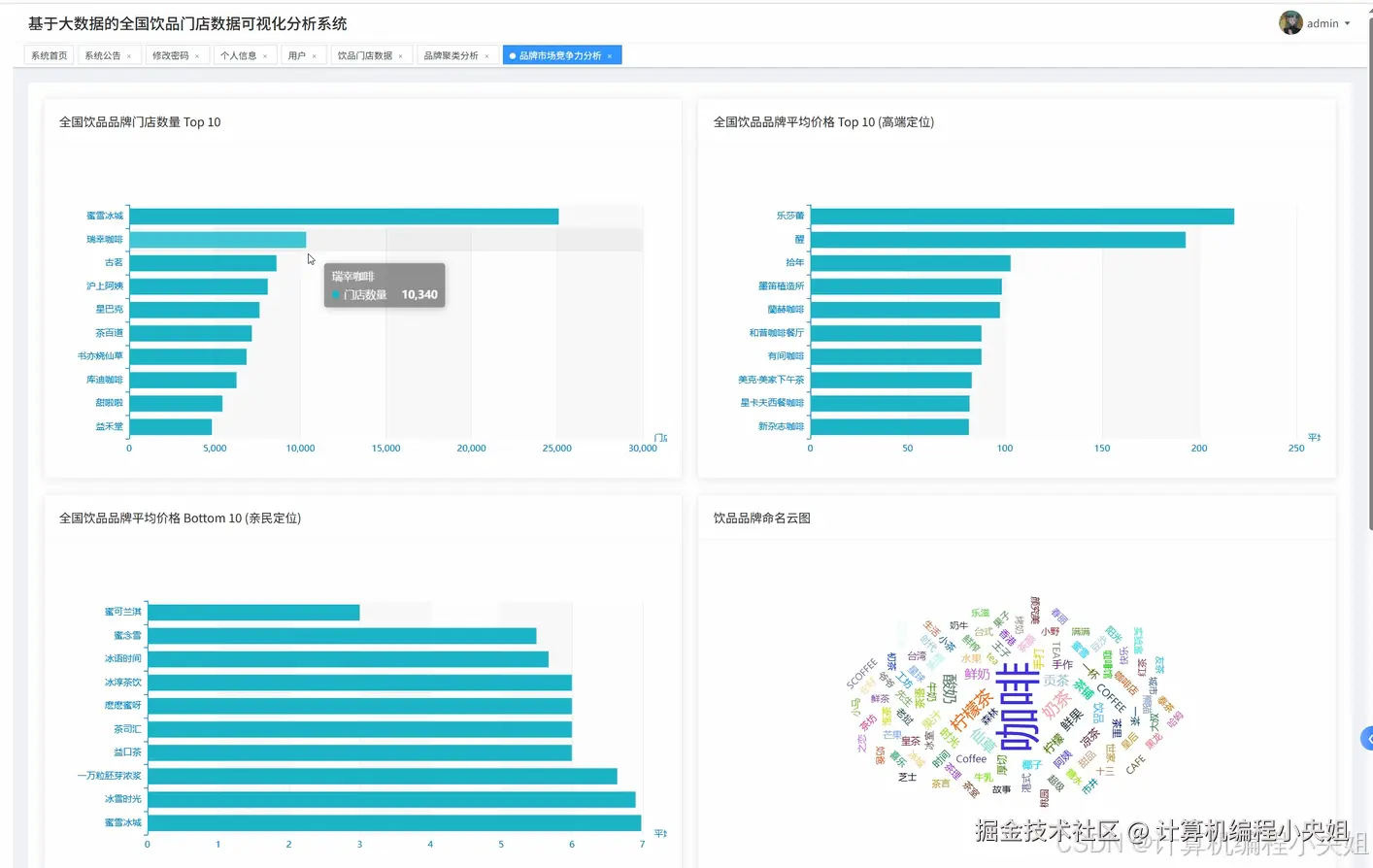Close the 个人信息 tab via x icon
The image size is (1373, 868).
pyautogui.click(x=265, y=56)
